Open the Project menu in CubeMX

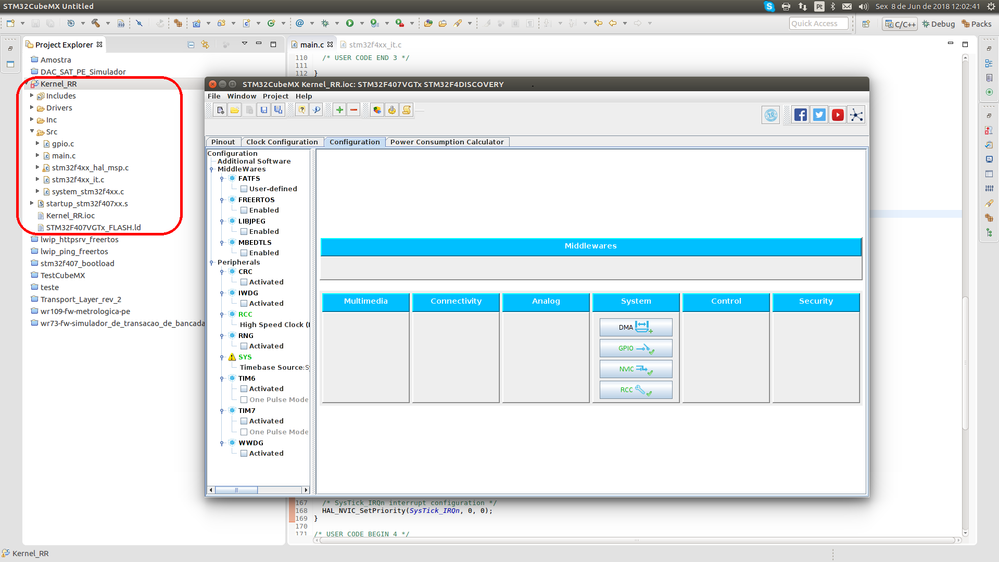275,96
